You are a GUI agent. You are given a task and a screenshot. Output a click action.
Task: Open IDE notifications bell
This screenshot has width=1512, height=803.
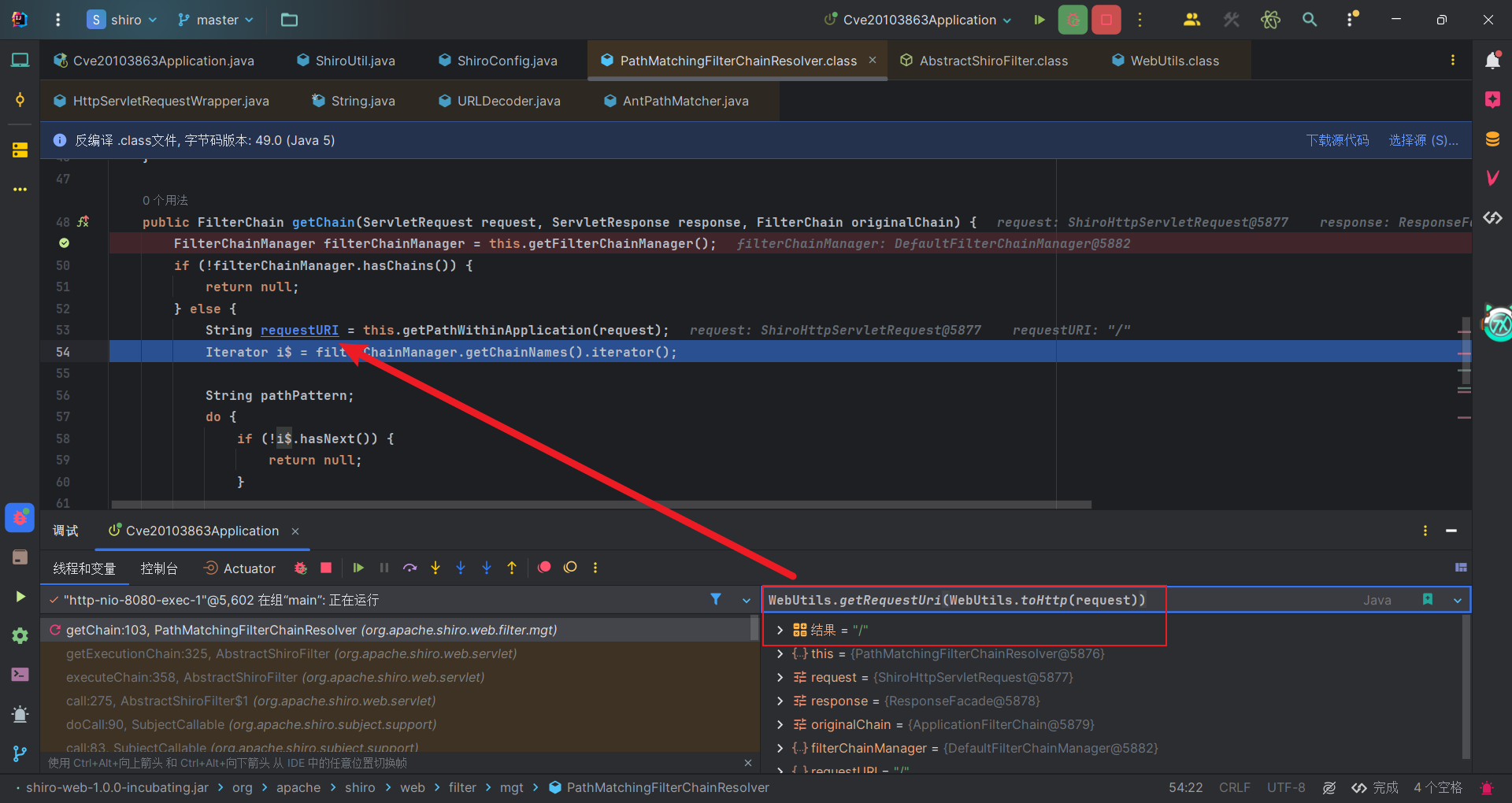pyautogui.click(x=1492, y=60)
